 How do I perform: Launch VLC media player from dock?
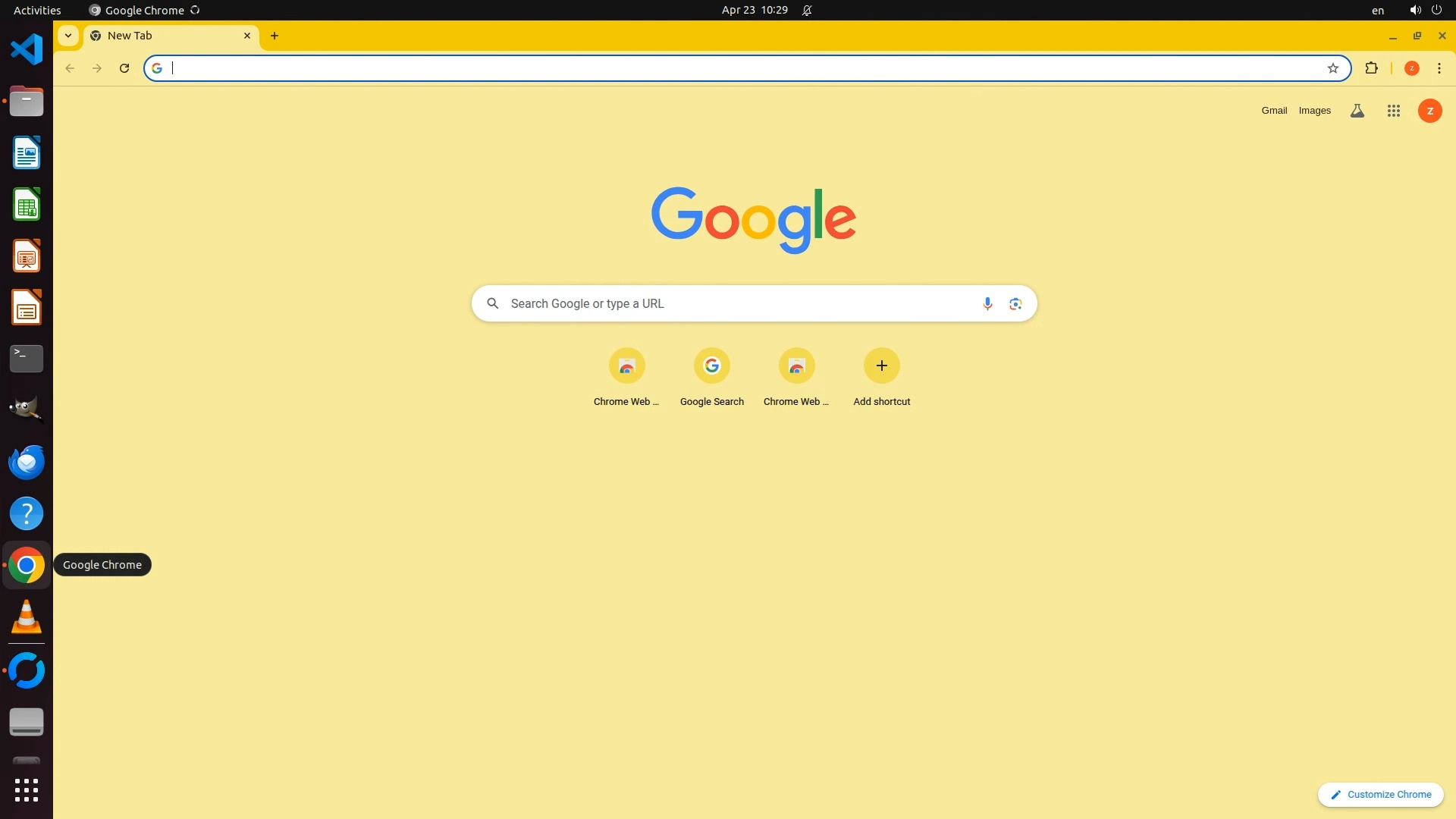[27, 617]
